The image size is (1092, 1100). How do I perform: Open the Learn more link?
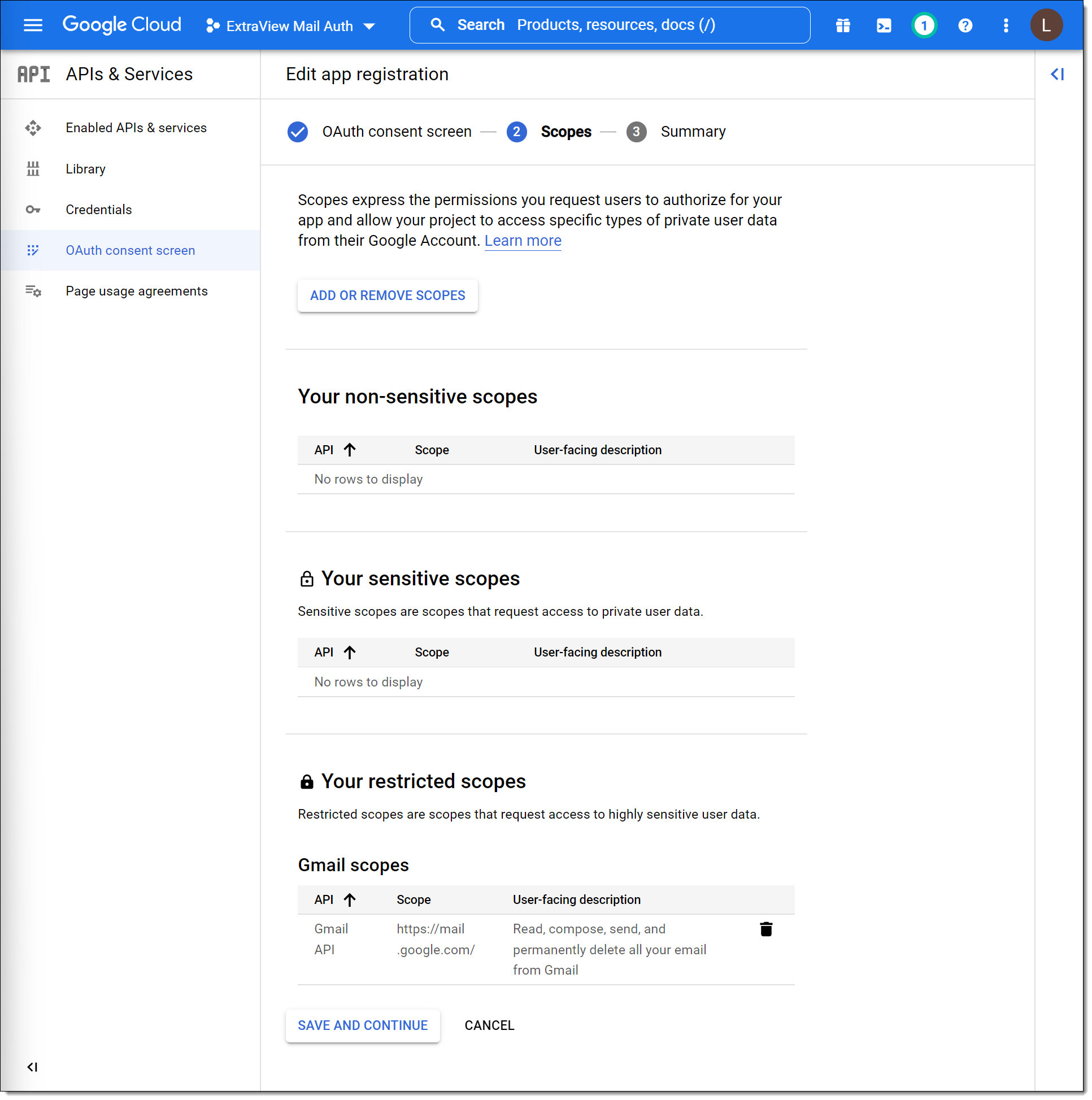click(523, 241)
